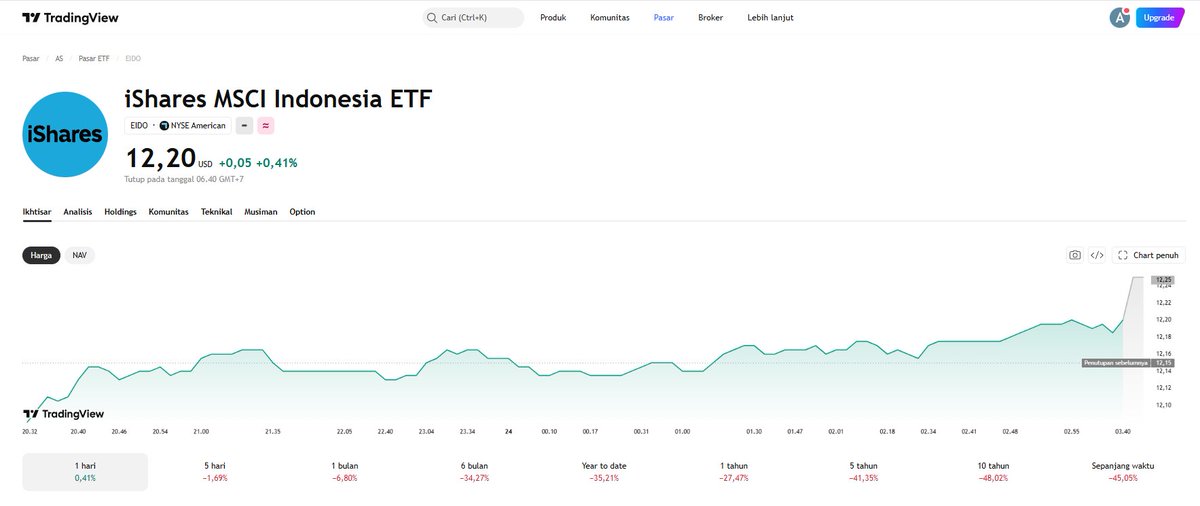Switch to the Option tab
Image resolution: width=1200 pixels, height=506 pixels.
click(x=302, y=212)
